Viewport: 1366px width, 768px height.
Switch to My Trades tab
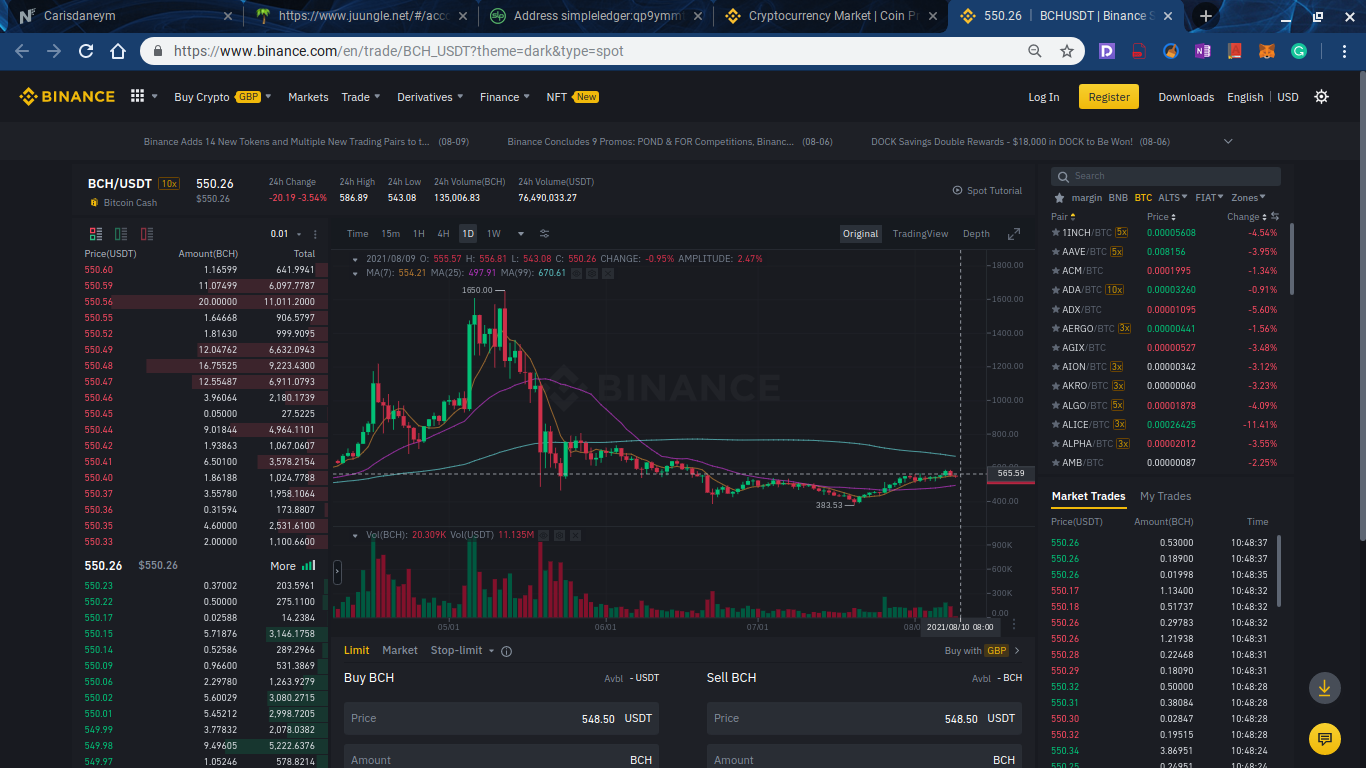coord(1165,496)
